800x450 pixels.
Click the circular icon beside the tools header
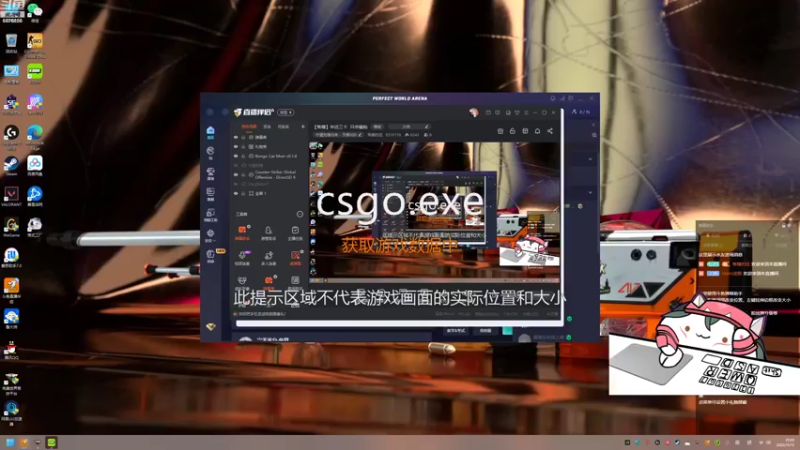[x=300, y=214]
